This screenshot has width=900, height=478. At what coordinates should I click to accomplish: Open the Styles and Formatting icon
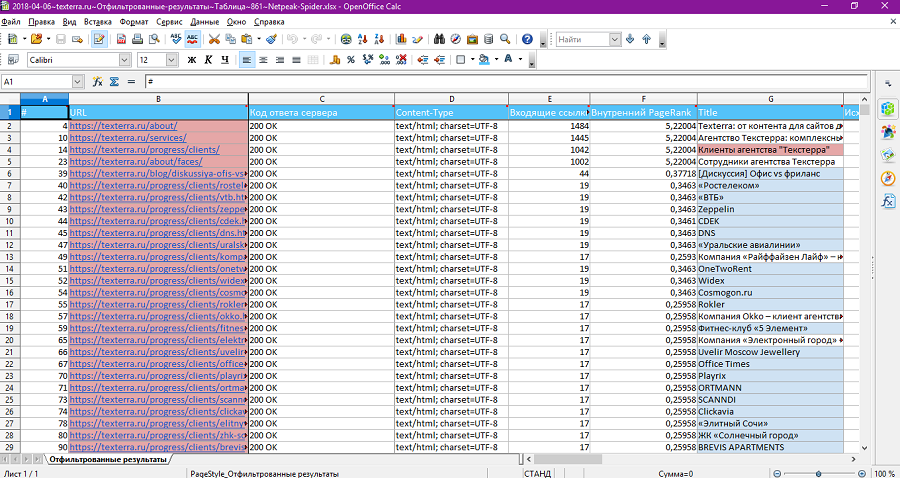click(x=13, y=59)
